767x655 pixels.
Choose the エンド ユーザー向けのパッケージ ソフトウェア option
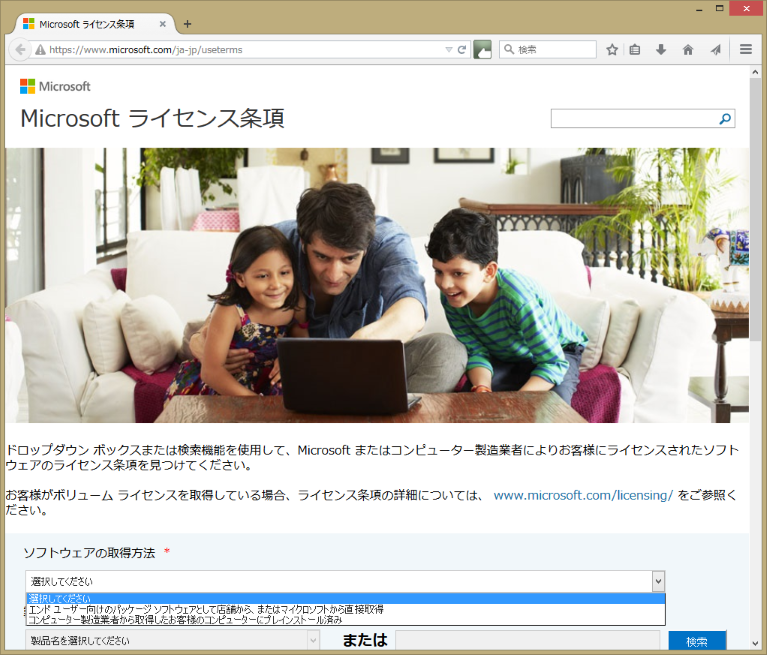coord(345,610)
